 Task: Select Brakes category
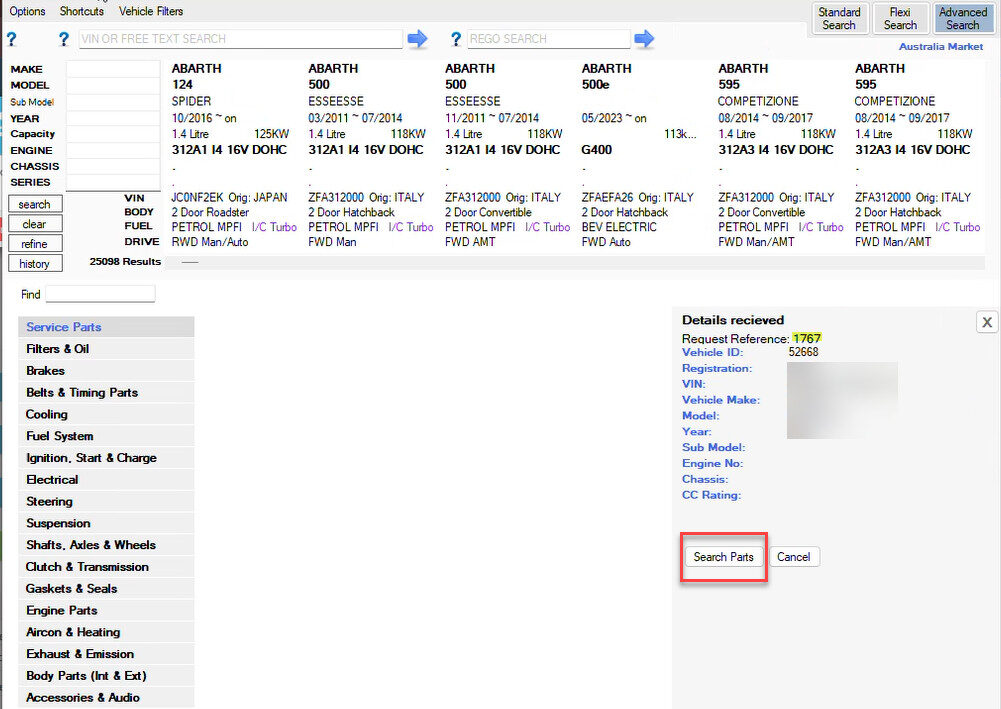(107, 370)
